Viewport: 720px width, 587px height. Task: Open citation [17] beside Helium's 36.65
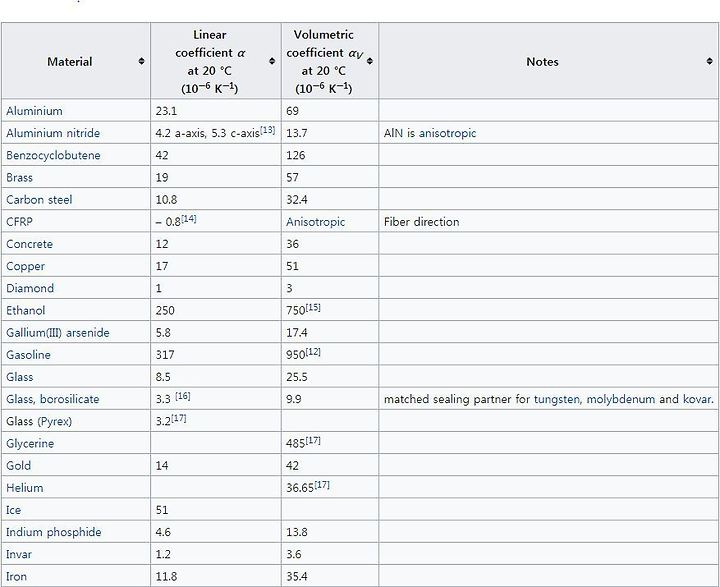(x=322, y=485)
